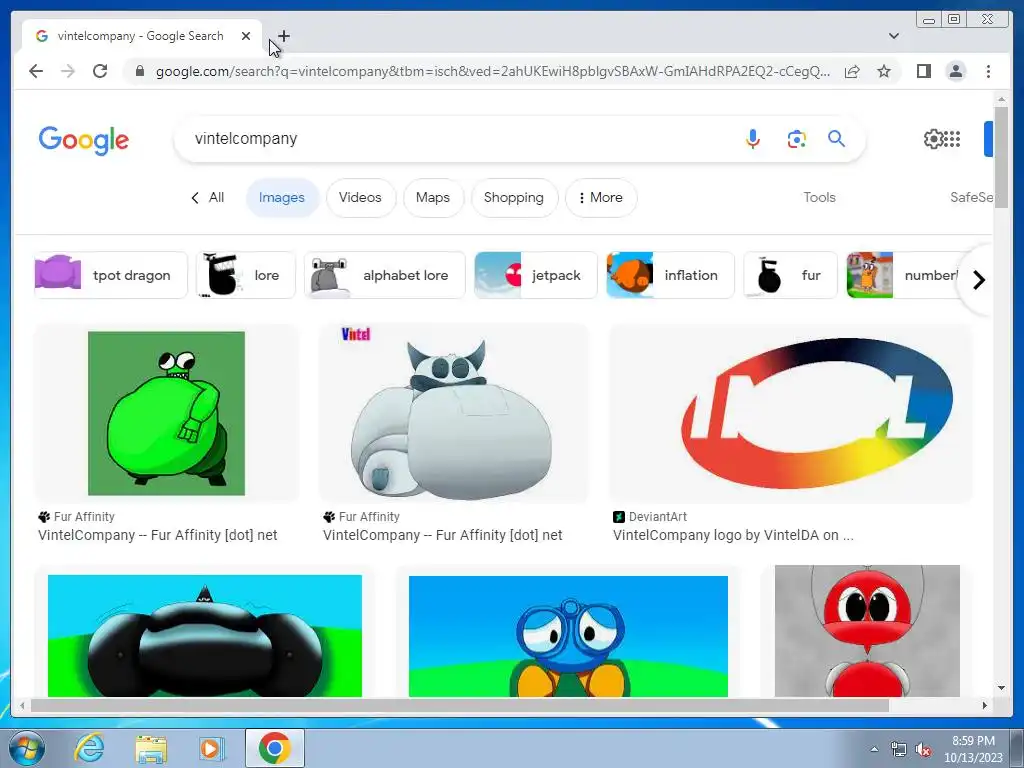The image size is (1024, 768).
Task: Click the forward navigation arrow
Action: tap(68, 71)
